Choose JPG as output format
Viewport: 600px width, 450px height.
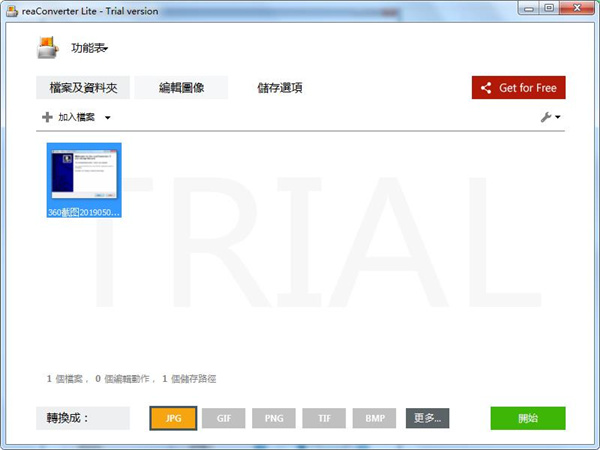(x=173, y=418)
